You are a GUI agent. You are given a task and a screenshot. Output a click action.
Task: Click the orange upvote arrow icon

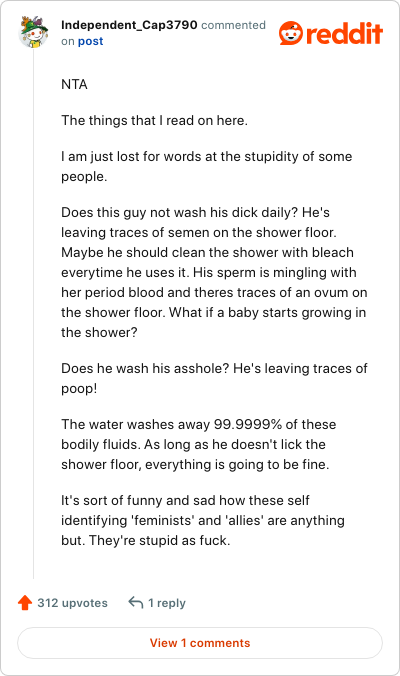pyautogui.click(x=25, y=603)
